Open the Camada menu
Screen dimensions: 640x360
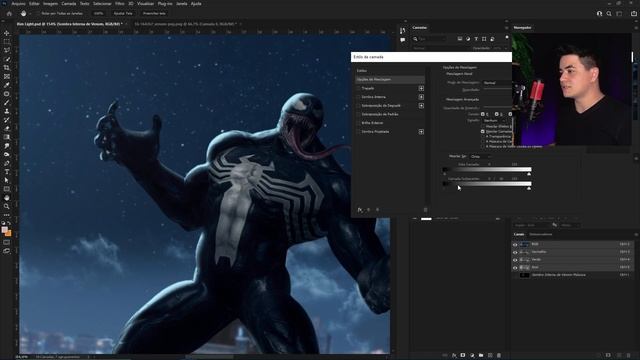pyautogui.click(x=69, y=4)
